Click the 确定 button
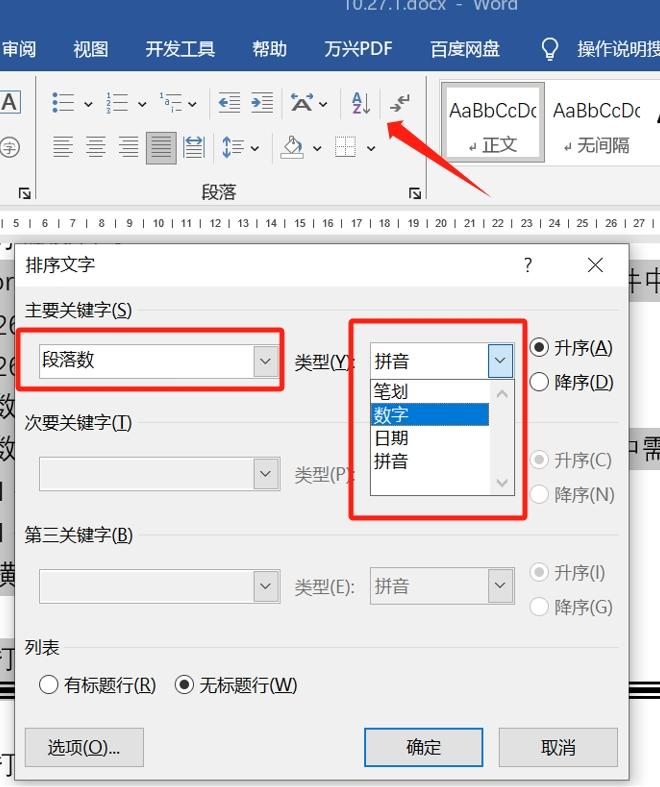The image size is (660, 787). (x=423, y=747)
